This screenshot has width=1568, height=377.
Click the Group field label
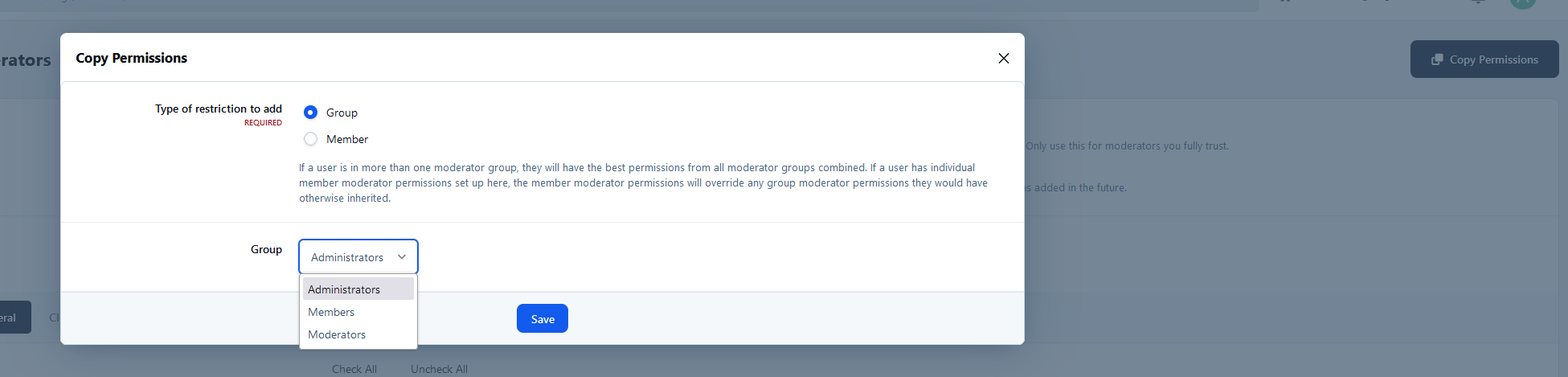click(266, 249)
